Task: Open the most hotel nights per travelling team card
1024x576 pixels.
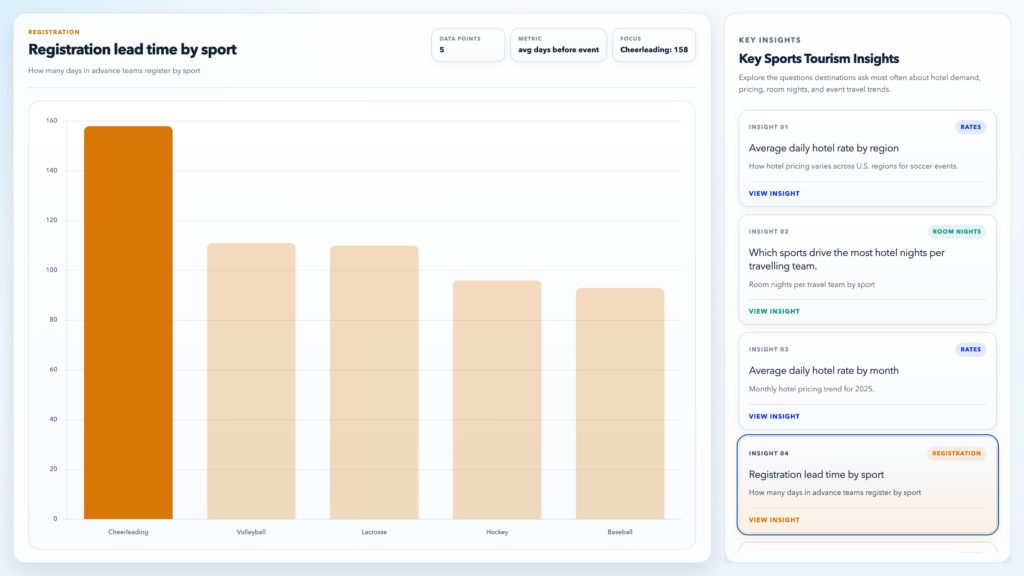Action: coord(846,259)
